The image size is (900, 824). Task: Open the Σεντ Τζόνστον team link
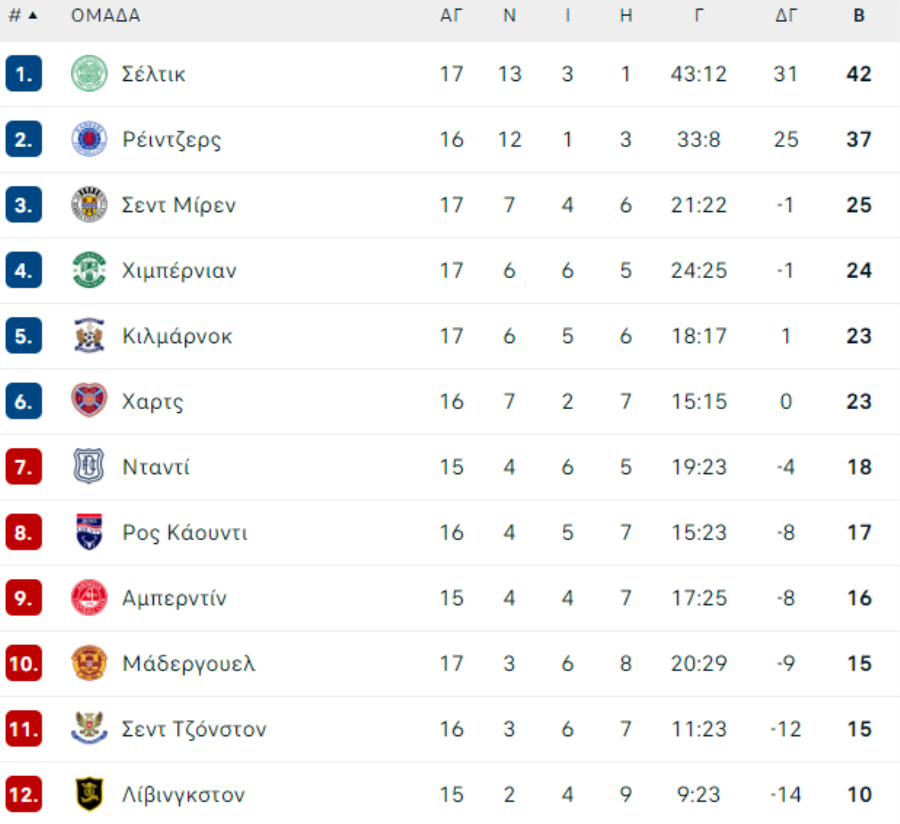[x=194, y=729]
